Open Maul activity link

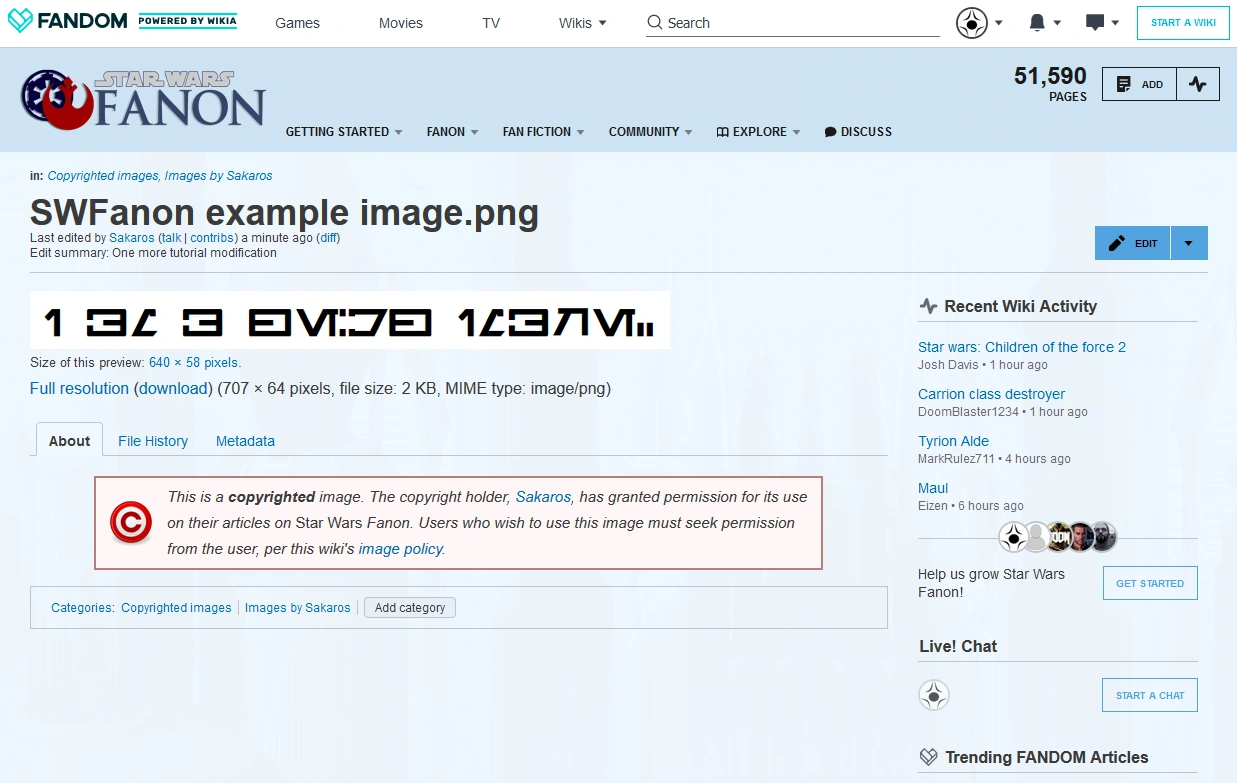pos(933,488)
